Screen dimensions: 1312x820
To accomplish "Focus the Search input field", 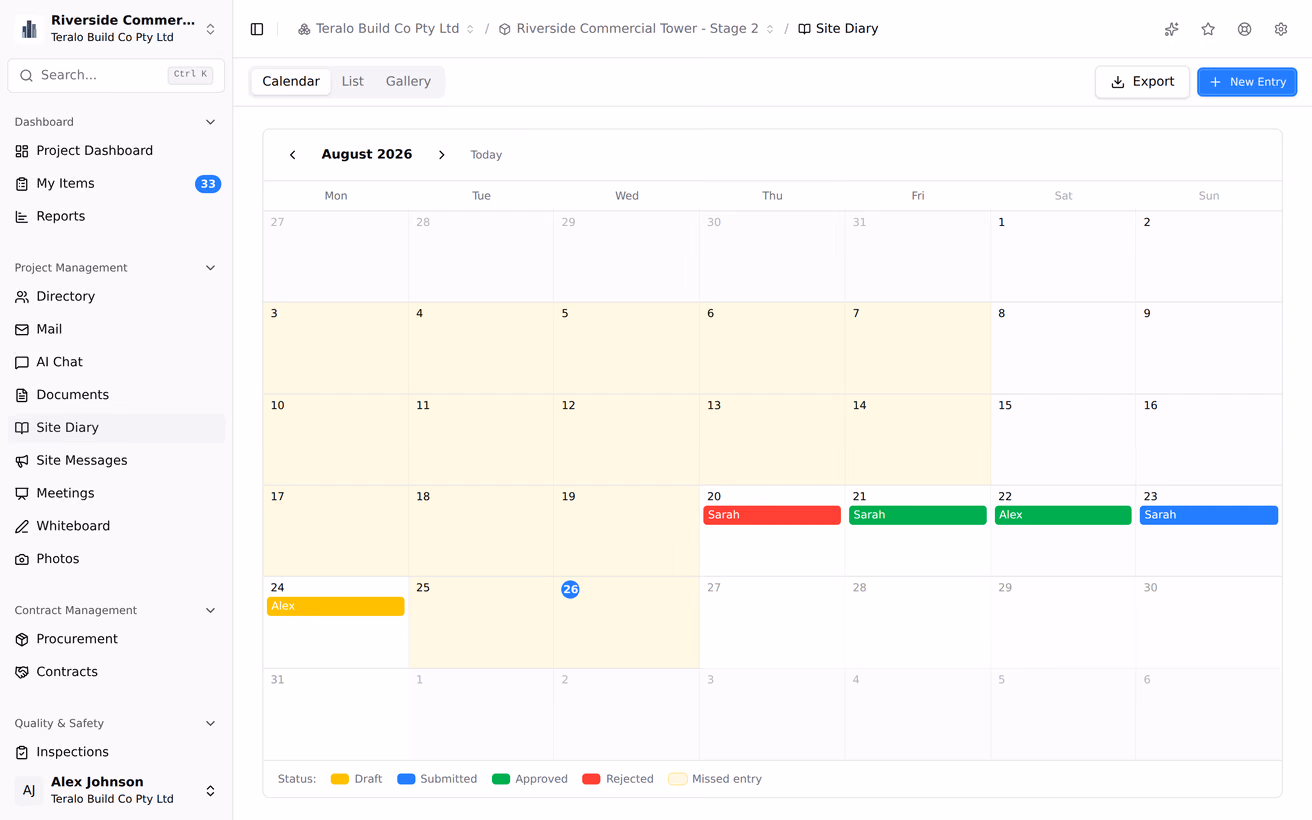I will pos(116,75).
